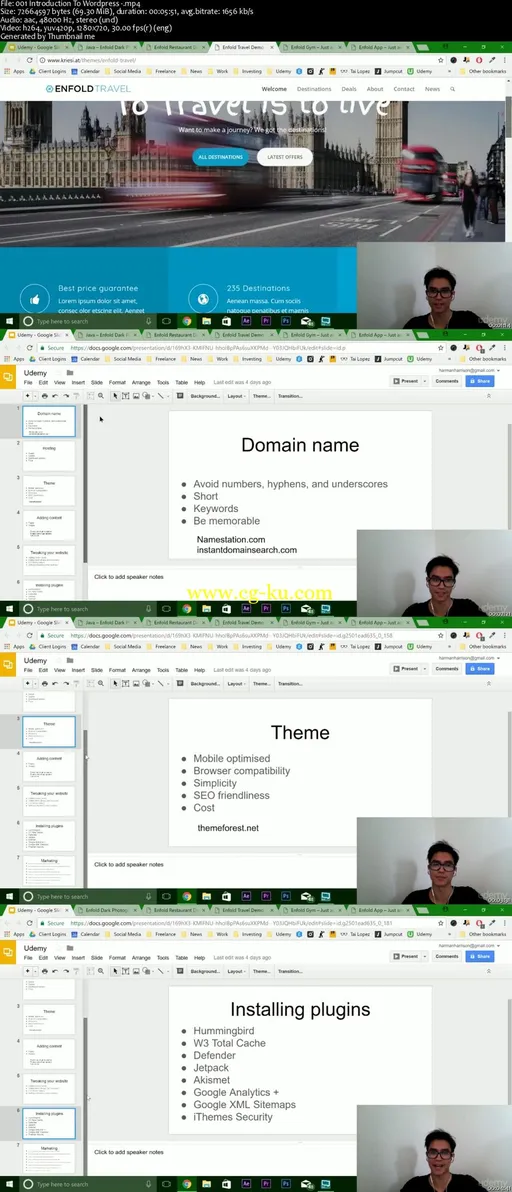Click the search magnifier icon in the Enfold Travel navigation

[453, 89]
